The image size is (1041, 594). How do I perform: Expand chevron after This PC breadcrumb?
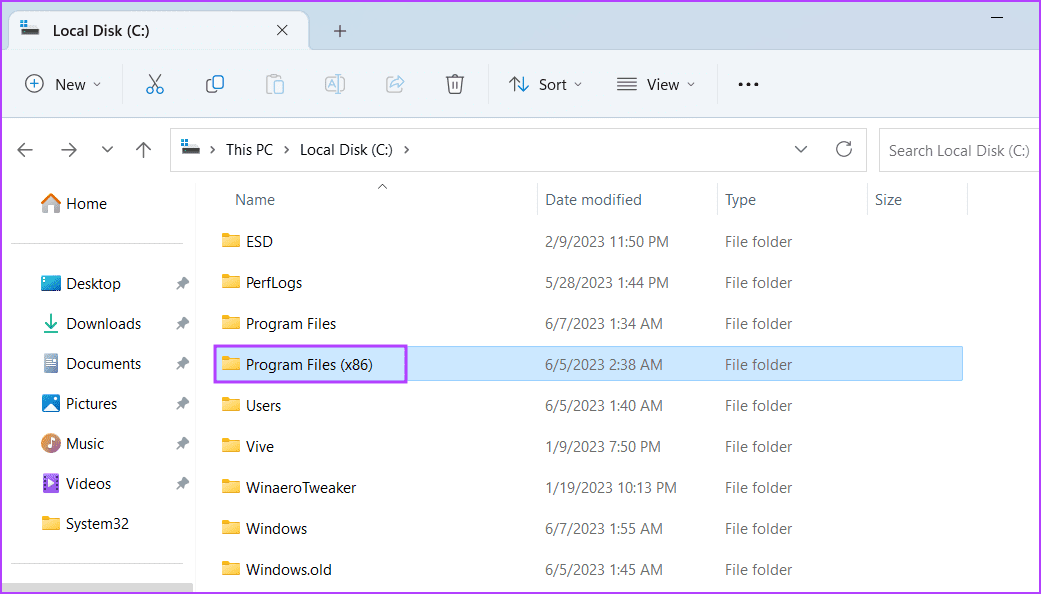(x=287, y=150)
